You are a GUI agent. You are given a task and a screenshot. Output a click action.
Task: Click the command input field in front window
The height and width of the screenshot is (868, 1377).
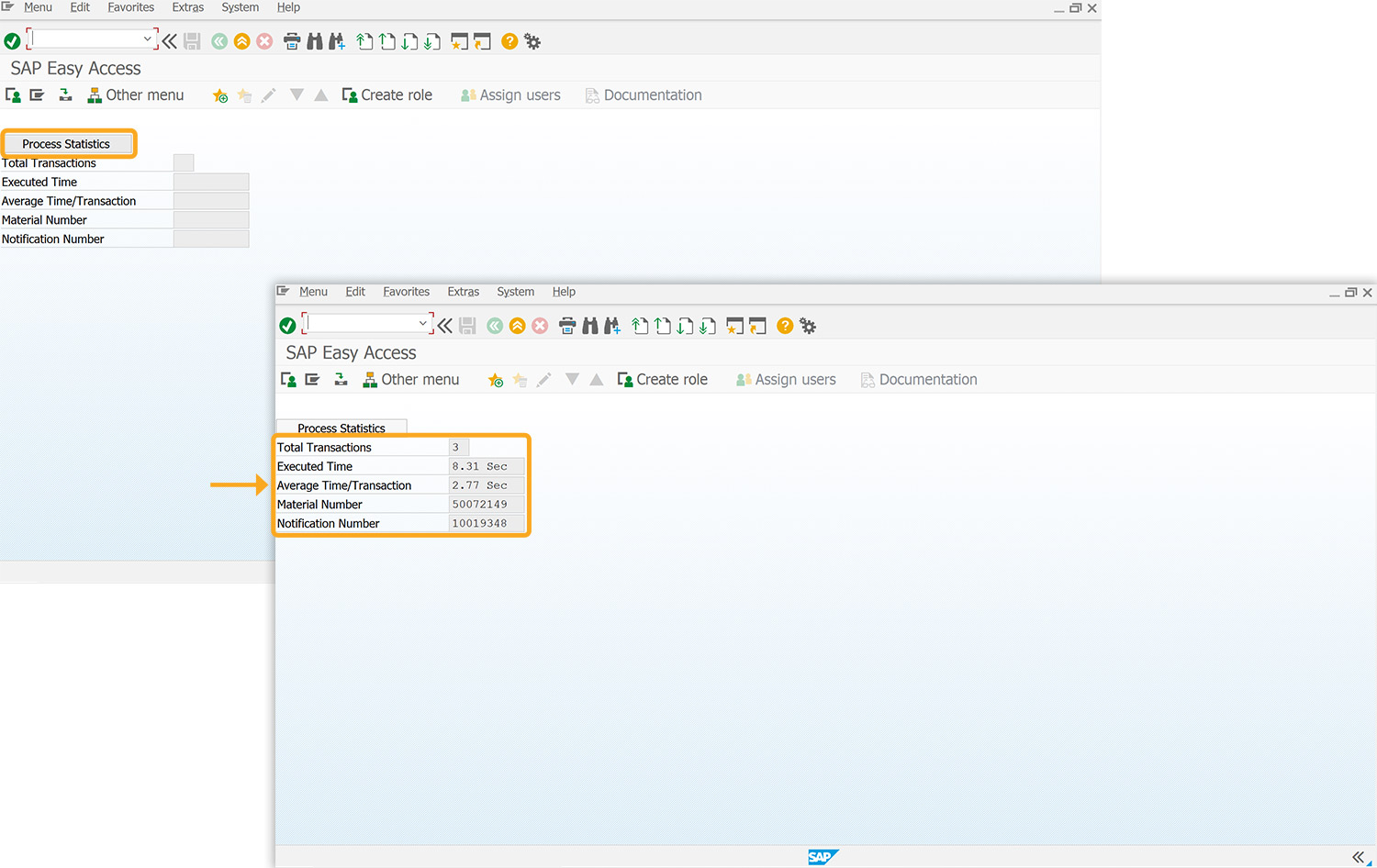coord(367,323)
